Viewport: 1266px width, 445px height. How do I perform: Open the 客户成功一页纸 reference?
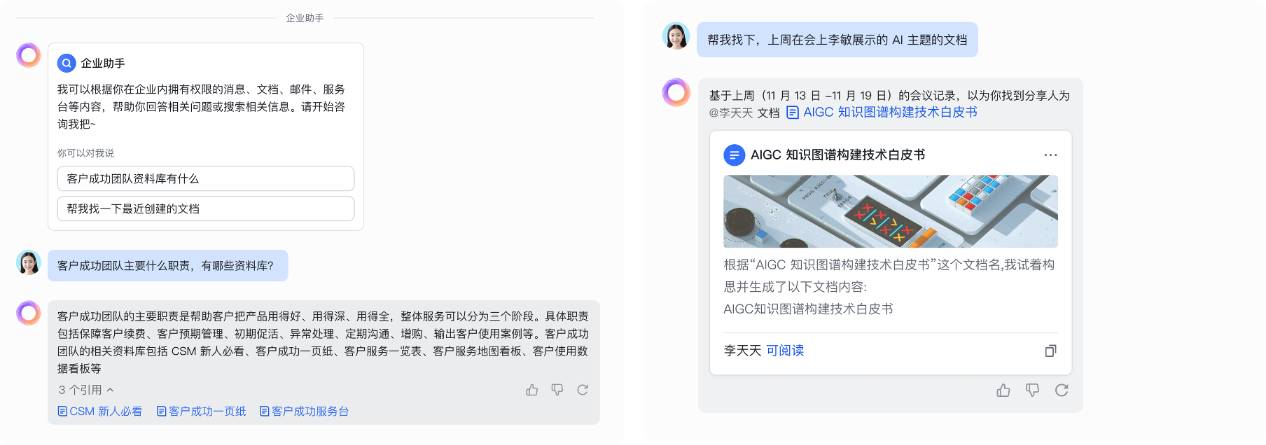(201, 411)
